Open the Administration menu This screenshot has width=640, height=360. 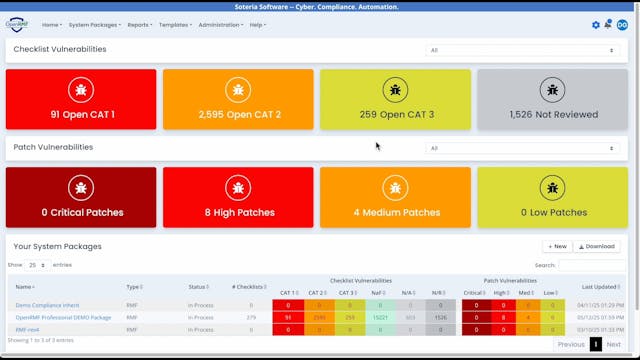[x=221, y=25]
